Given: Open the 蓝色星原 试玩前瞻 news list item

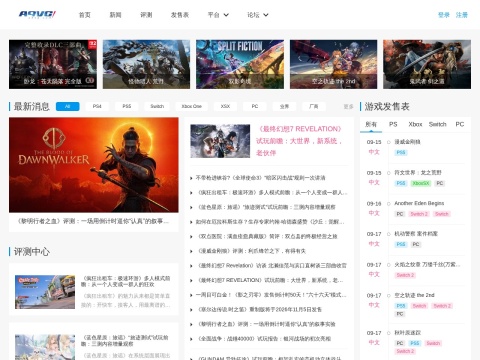Looking at the screenshot, I should (266, 207).
